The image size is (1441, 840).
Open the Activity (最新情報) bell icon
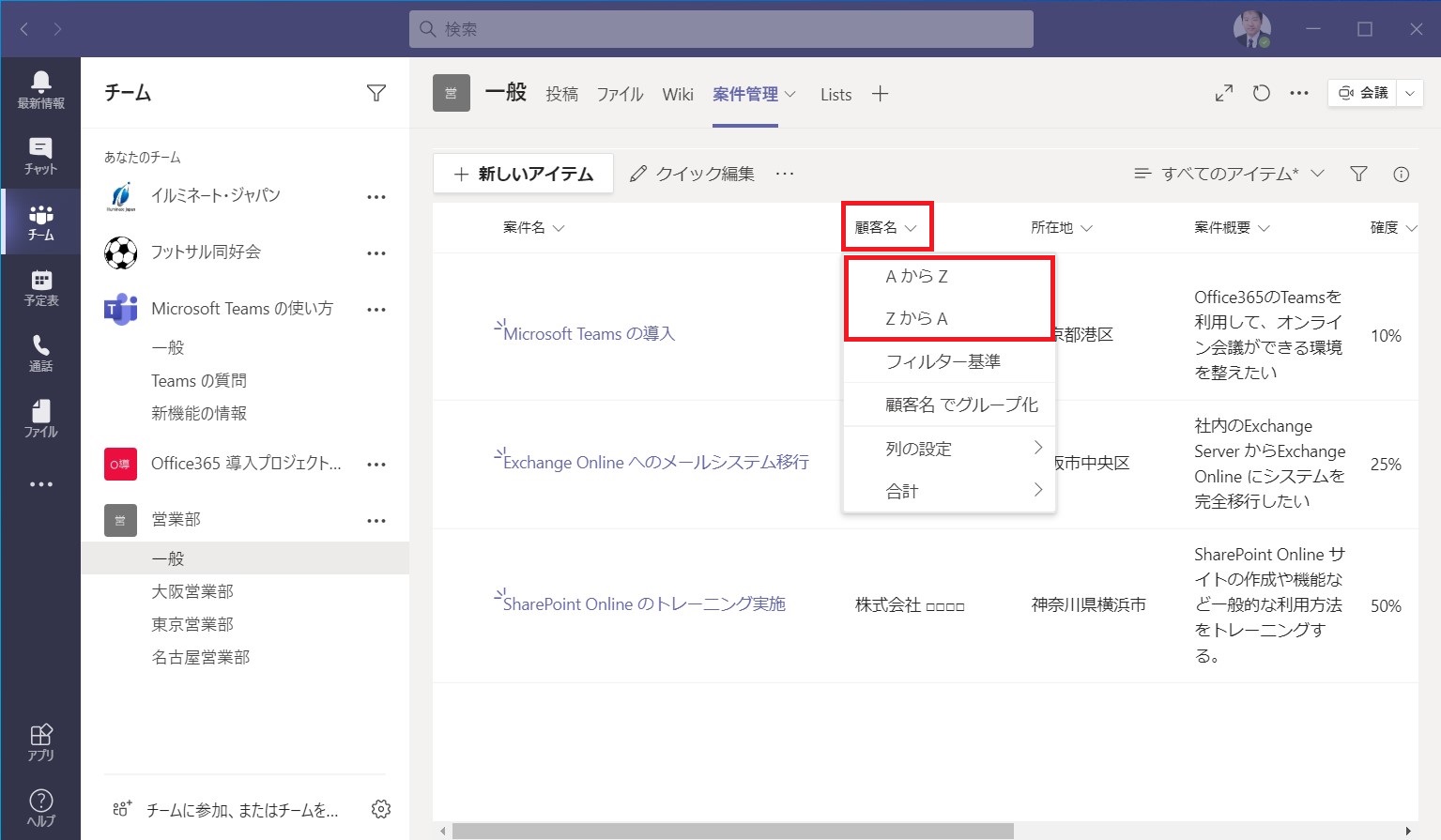40,90
